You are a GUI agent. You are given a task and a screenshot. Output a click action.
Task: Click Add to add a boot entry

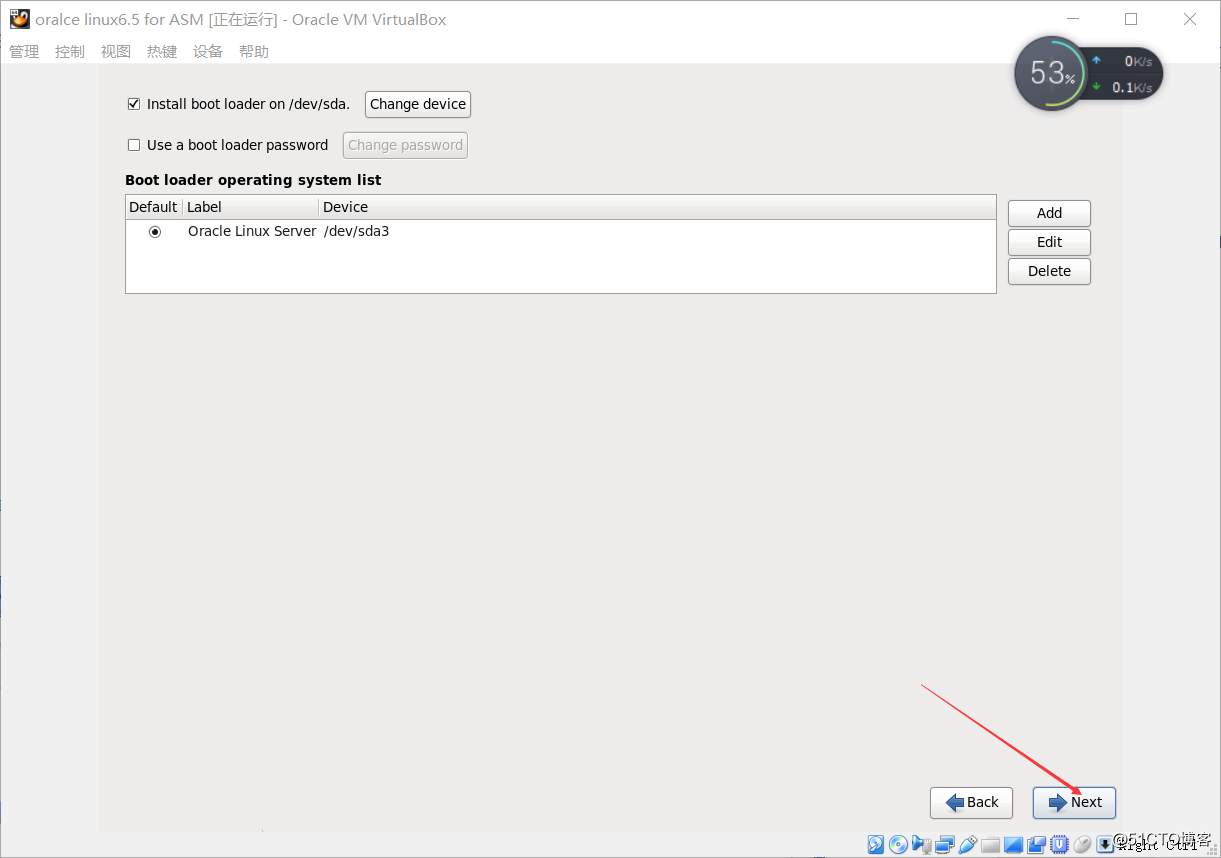pos(1049,213)
